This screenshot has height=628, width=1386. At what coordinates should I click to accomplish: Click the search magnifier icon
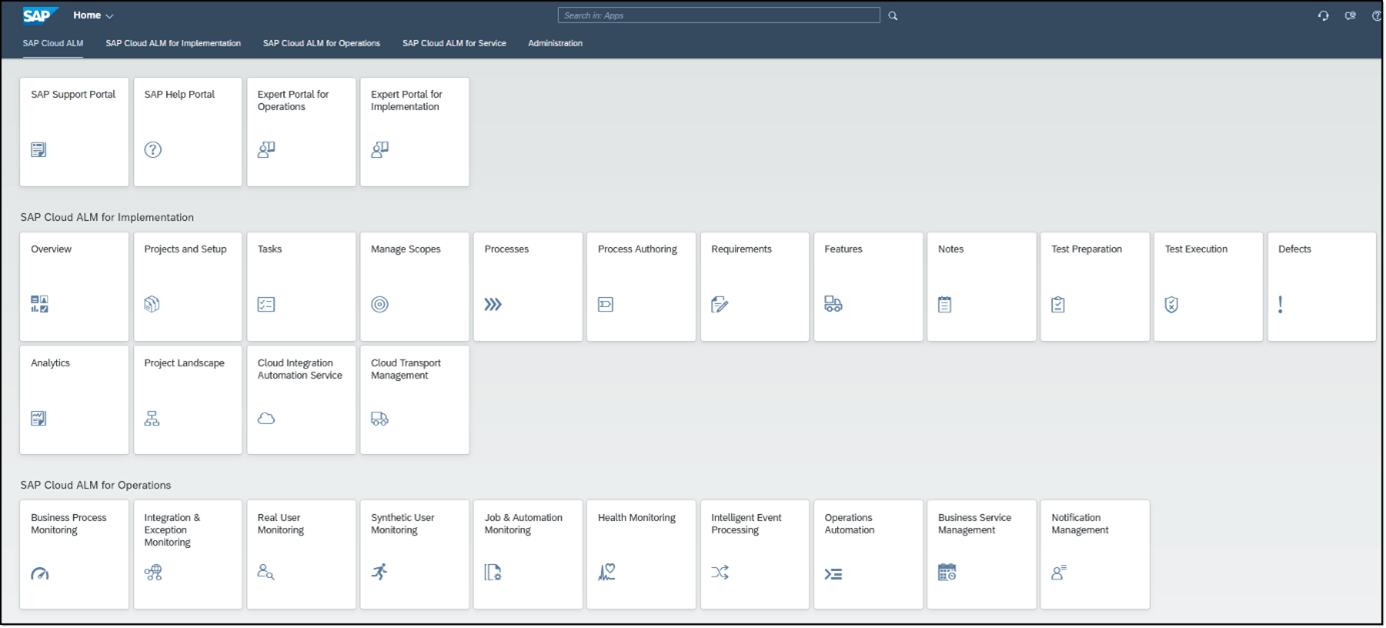893,16
